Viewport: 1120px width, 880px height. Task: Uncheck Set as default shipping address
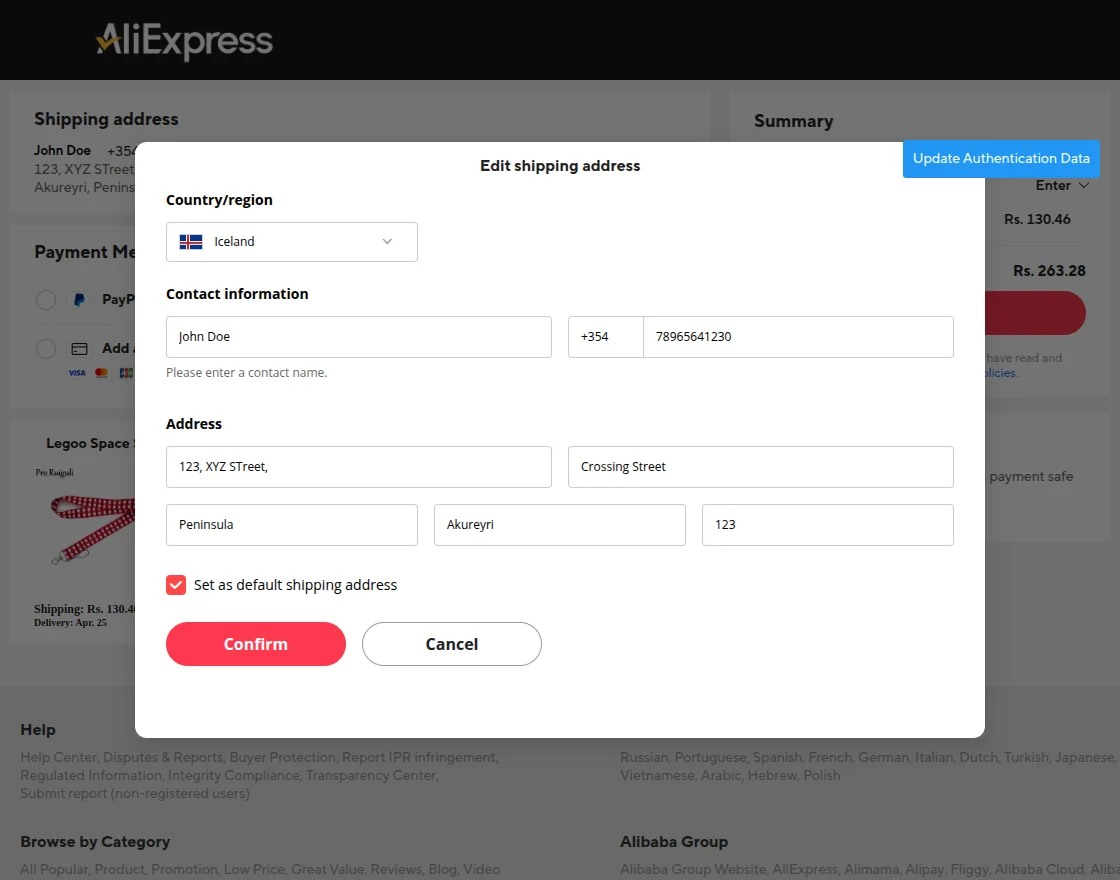[176, 585]
